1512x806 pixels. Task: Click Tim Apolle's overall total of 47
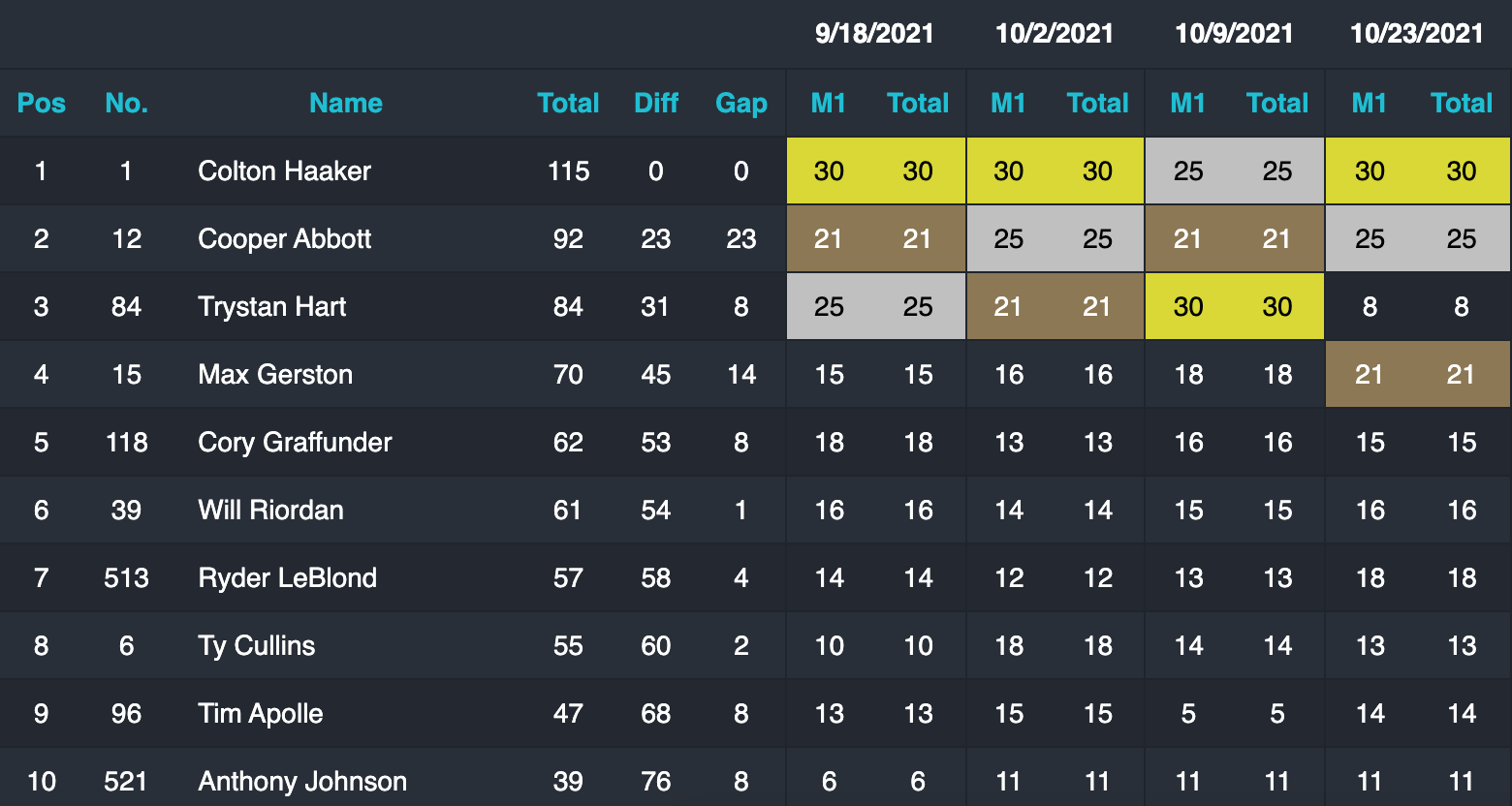pyautogui.click(x=568, y=714)
